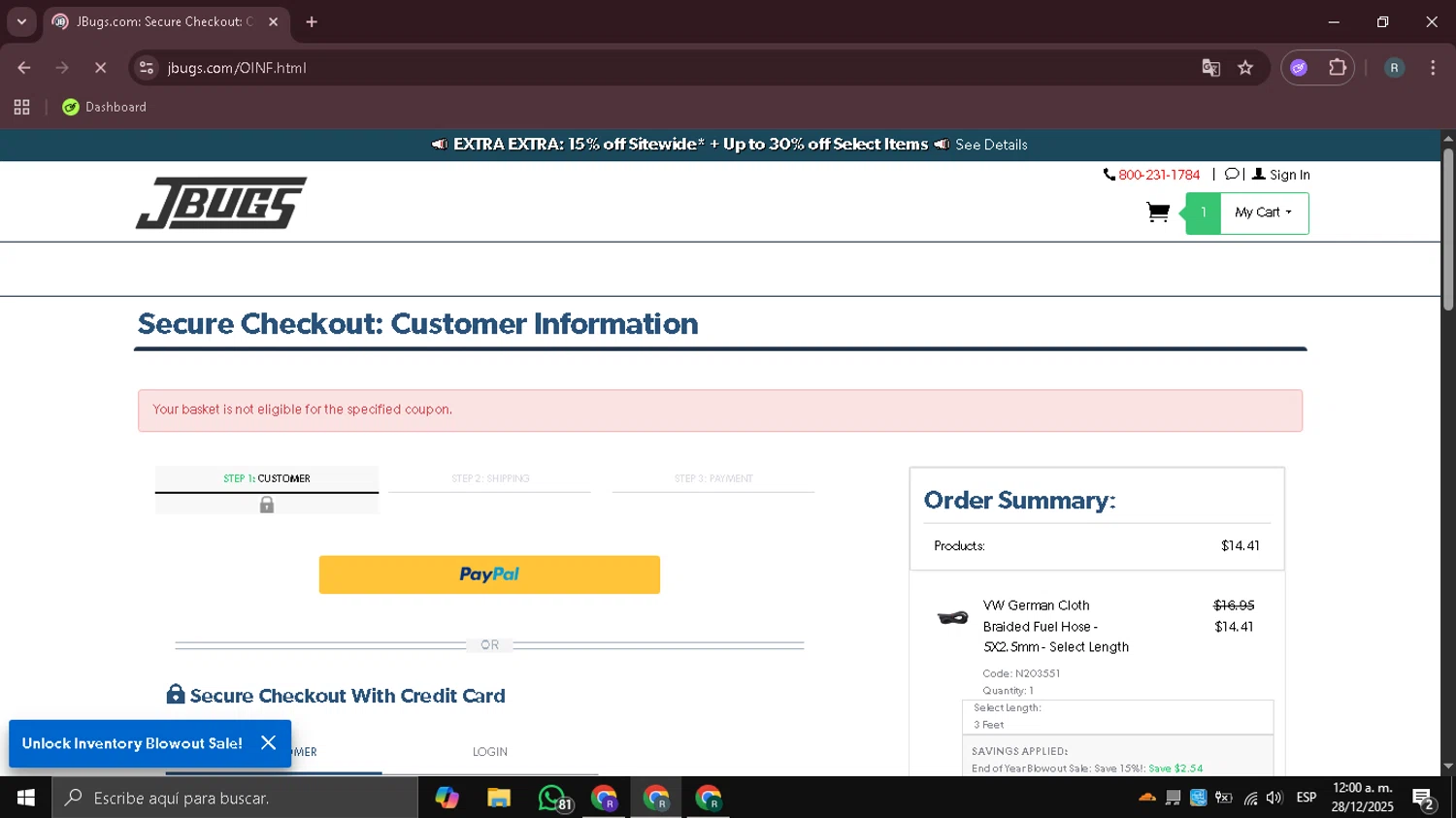Close the JBugs Secure Checkout tab
This screenshot has width=1456, height=818.
click(x=274, y=21)
